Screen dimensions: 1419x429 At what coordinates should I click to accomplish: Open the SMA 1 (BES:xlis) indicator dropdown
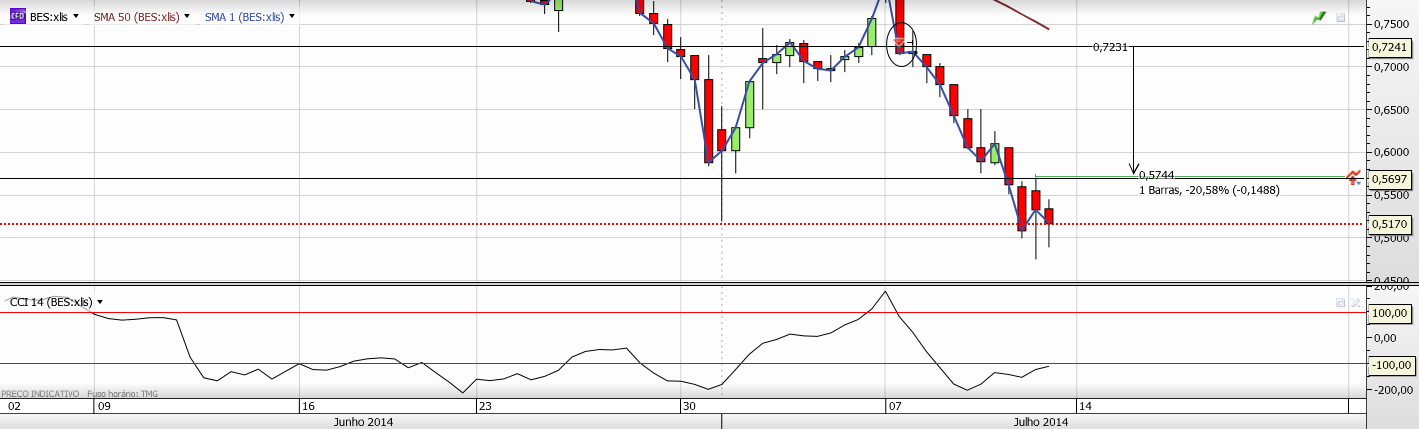coord(291,17)
